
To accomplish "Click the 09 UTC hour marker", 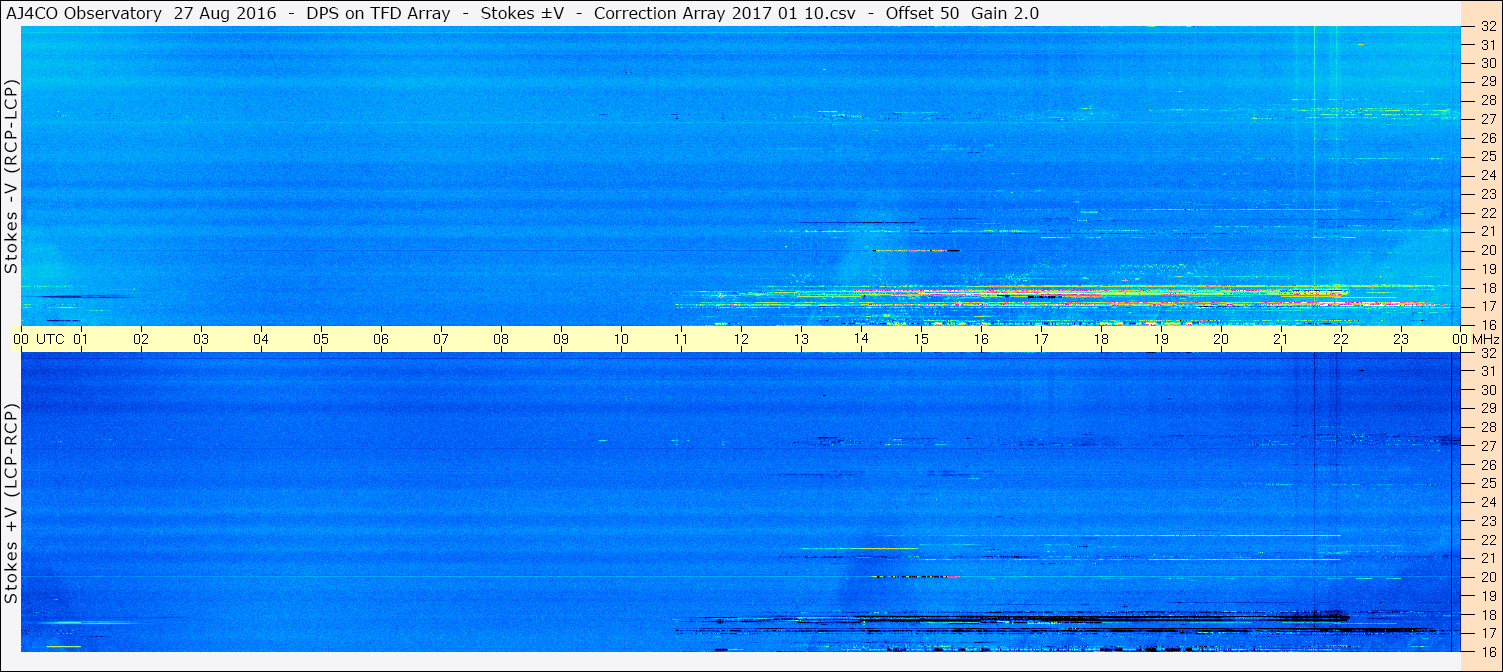I will tap(561, 339).
